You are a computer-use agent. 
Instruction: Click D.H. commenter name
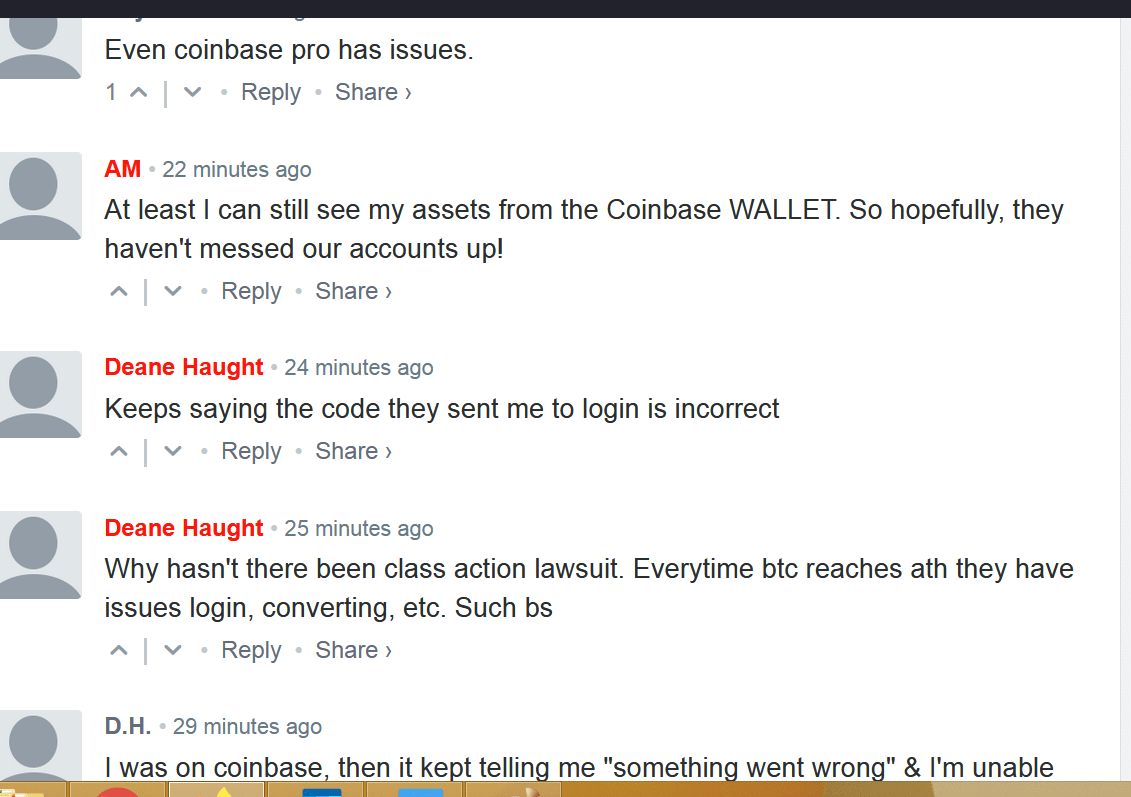coord(128,726)
